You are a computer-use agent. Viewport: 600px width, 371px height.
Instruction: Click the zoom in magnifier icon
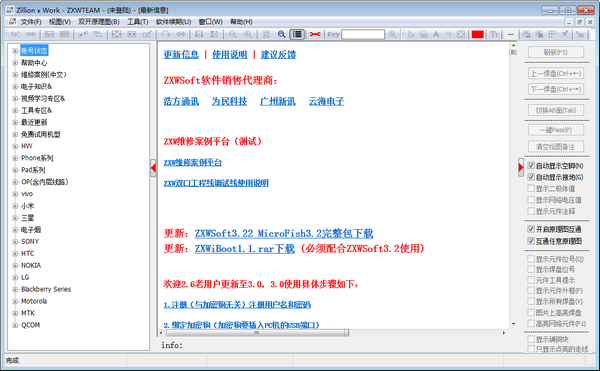click(x=248, y=34)
